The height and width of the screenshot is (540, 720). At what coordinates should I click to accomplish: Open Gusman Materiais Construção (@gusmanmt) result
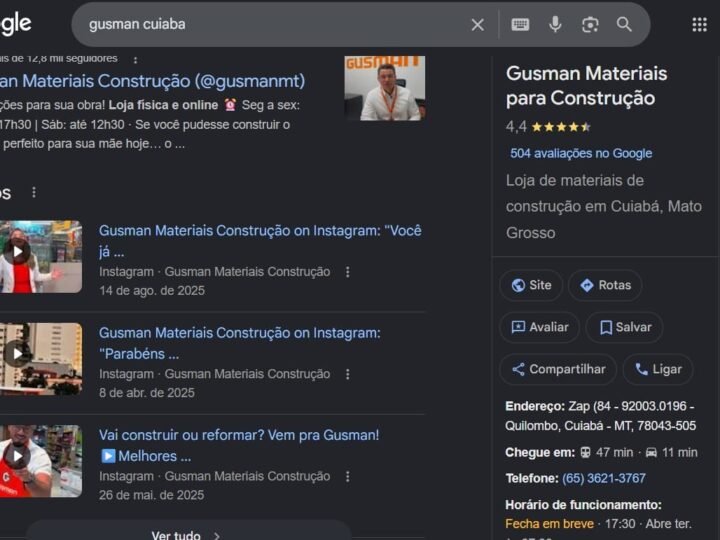coord(152,81)
